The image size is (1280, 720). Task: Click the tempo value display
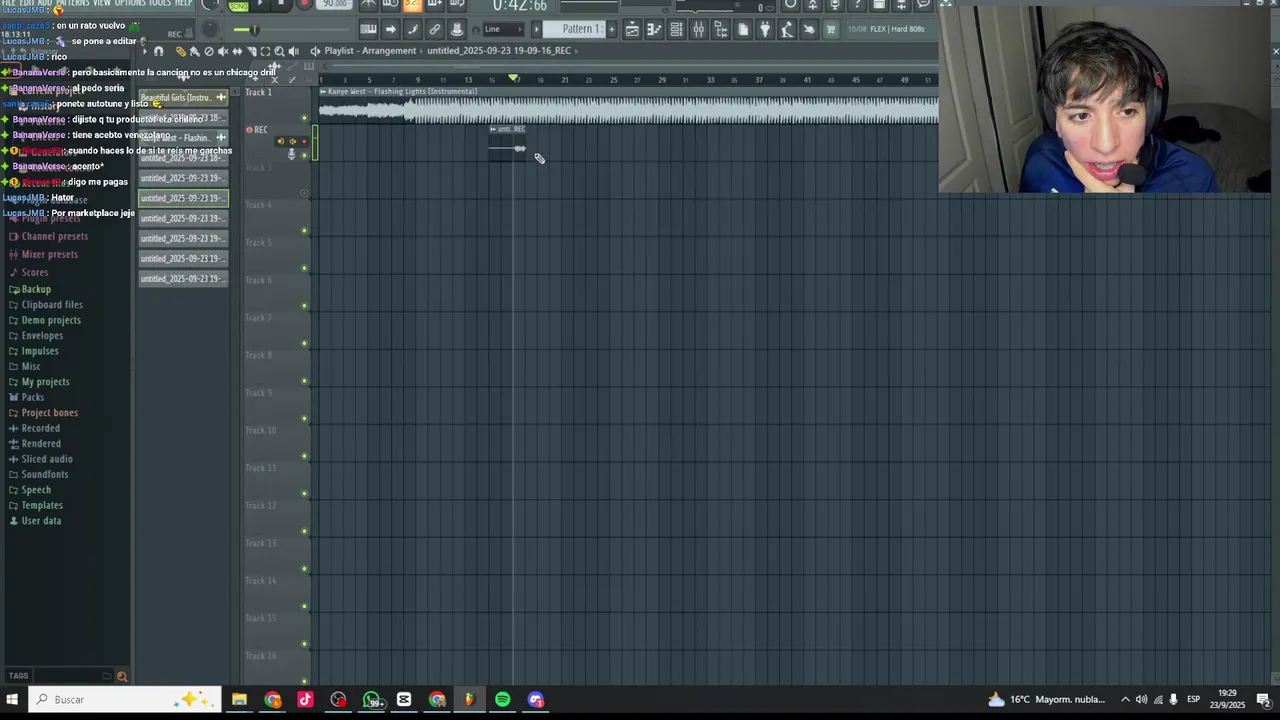(334, 5)
